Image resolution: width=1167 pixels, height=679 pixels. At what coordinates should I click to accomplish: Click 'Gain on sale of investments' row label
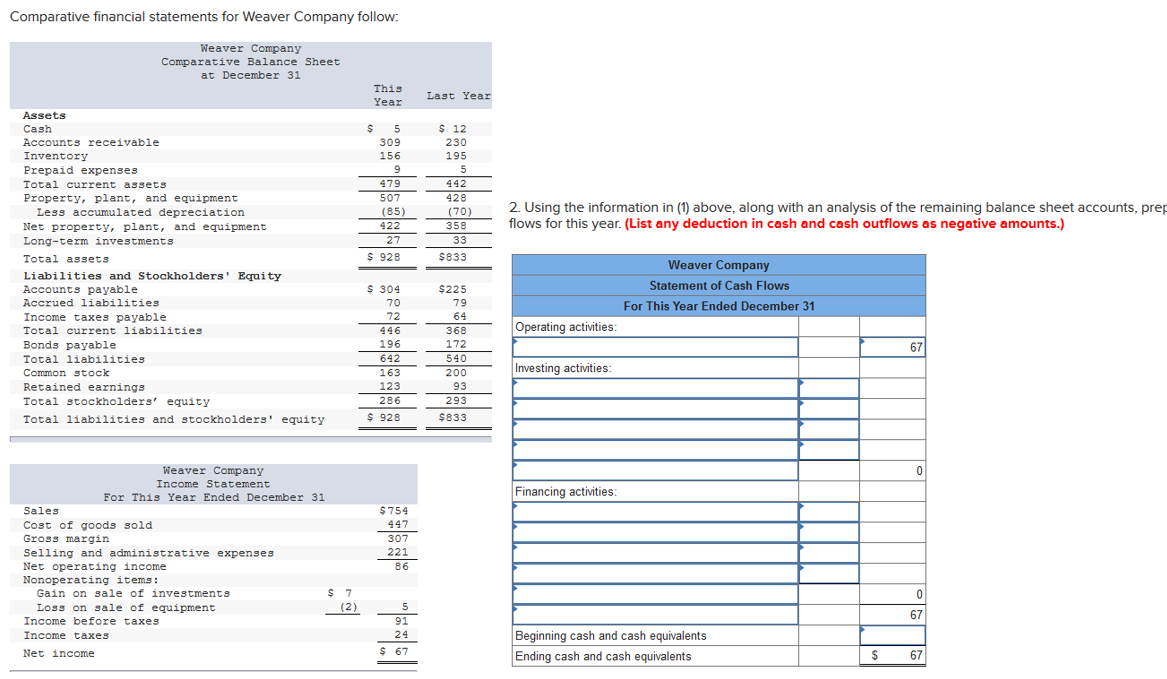(x=133, y=593)
